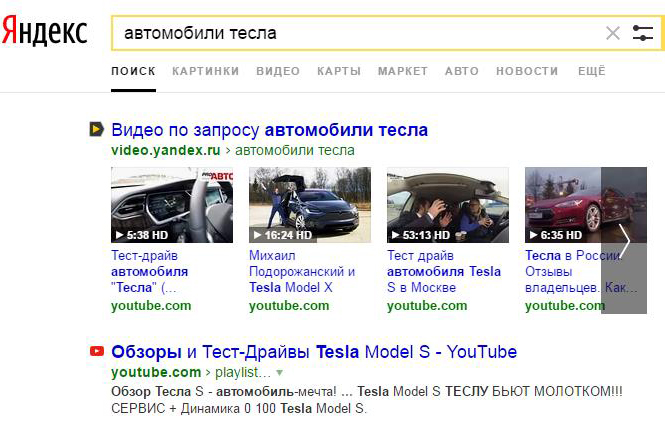This screenshot has height=421, width=665.
Task: Open 'Тест-драйв автомобиля "Тесла"' video title
Action: click(150, 271)
